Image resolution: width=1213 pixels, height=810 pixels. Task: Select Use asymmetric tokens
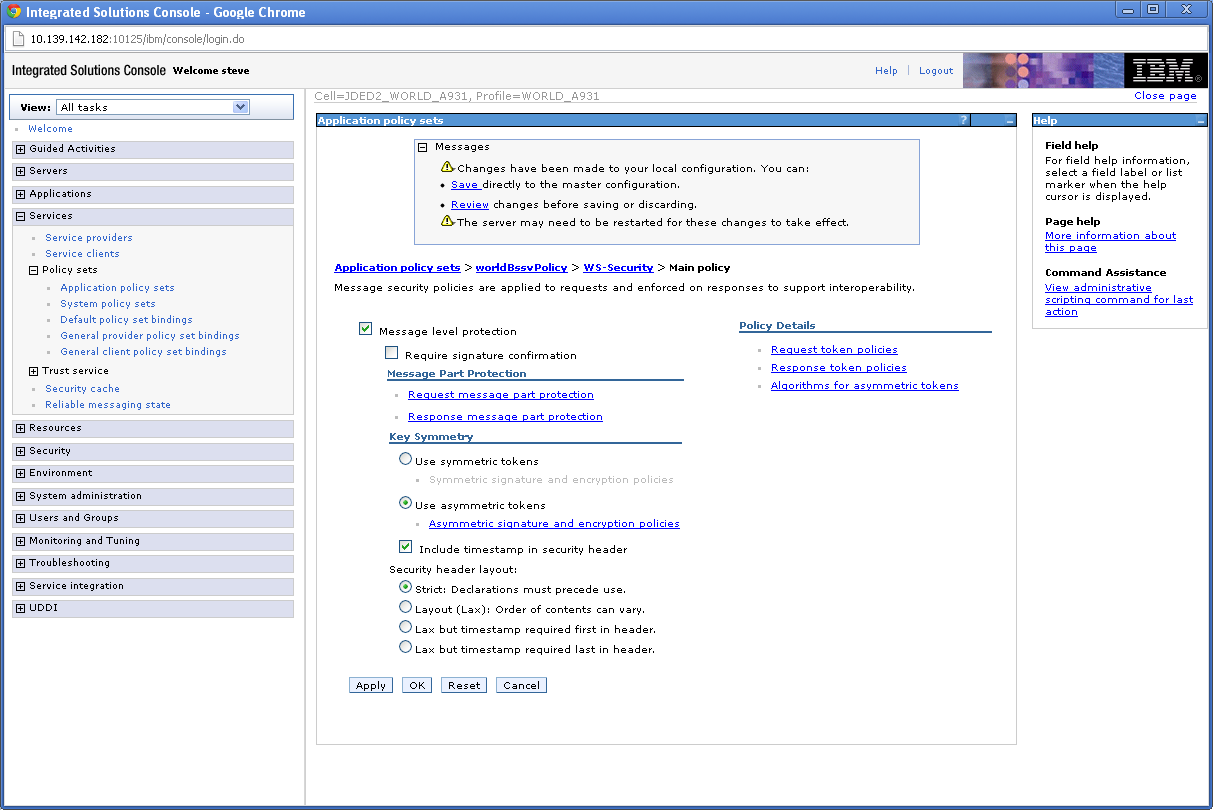click(x=405, y=503)
